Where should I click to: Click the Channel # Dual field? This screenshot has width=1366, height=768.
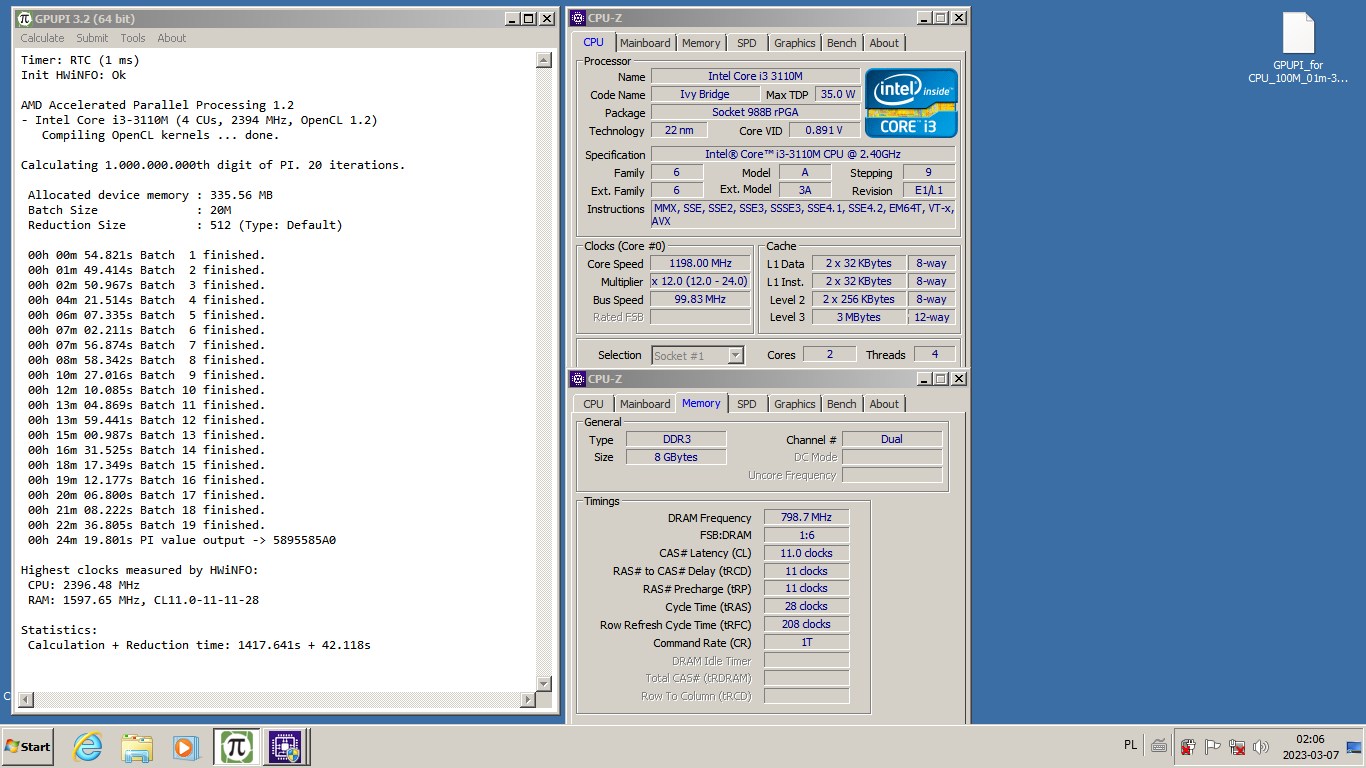tap(892, 439)
